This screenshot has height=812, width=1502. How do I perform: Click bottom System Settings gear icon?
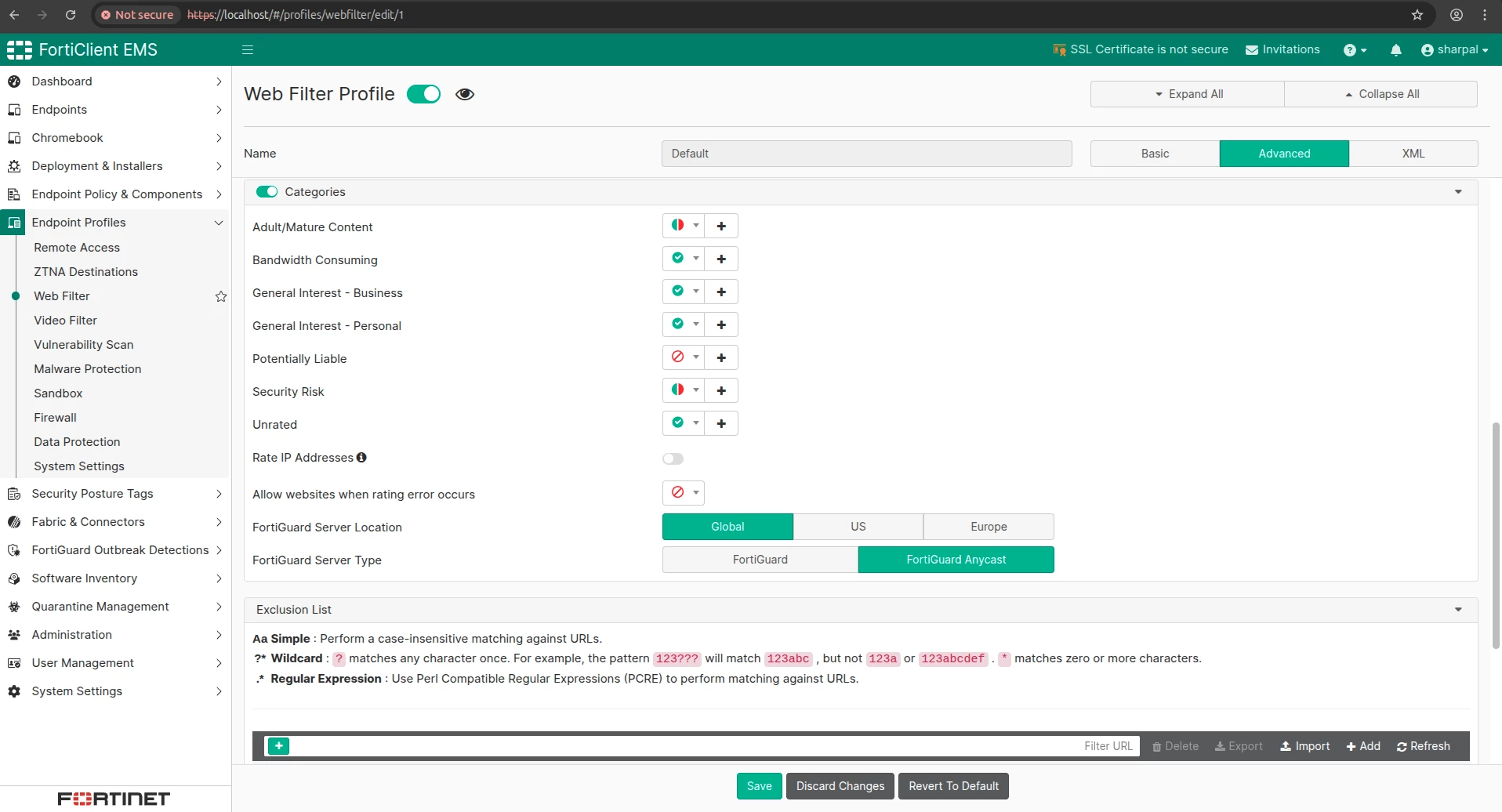[x=14, y=691]
